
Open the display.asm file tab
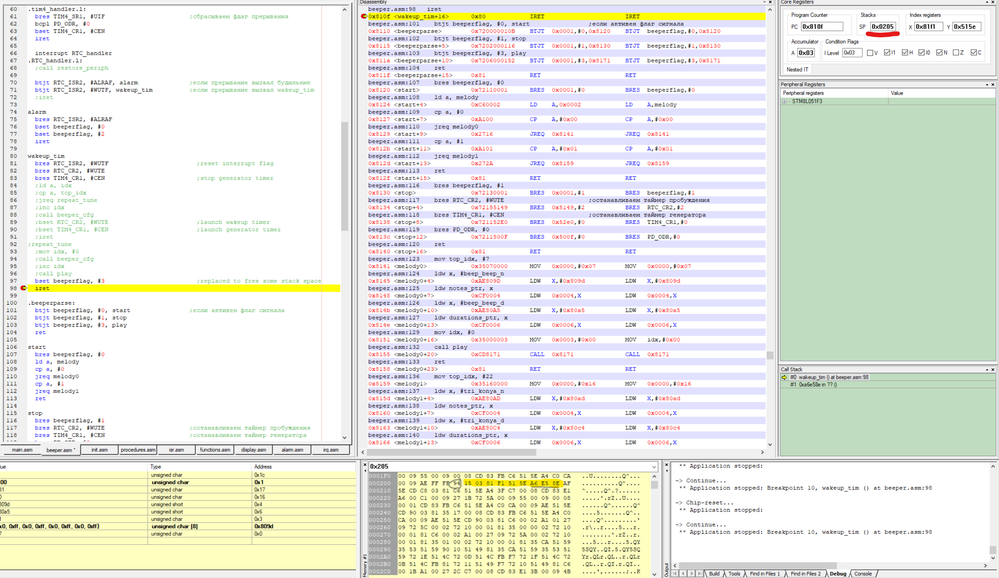[253, 450]
